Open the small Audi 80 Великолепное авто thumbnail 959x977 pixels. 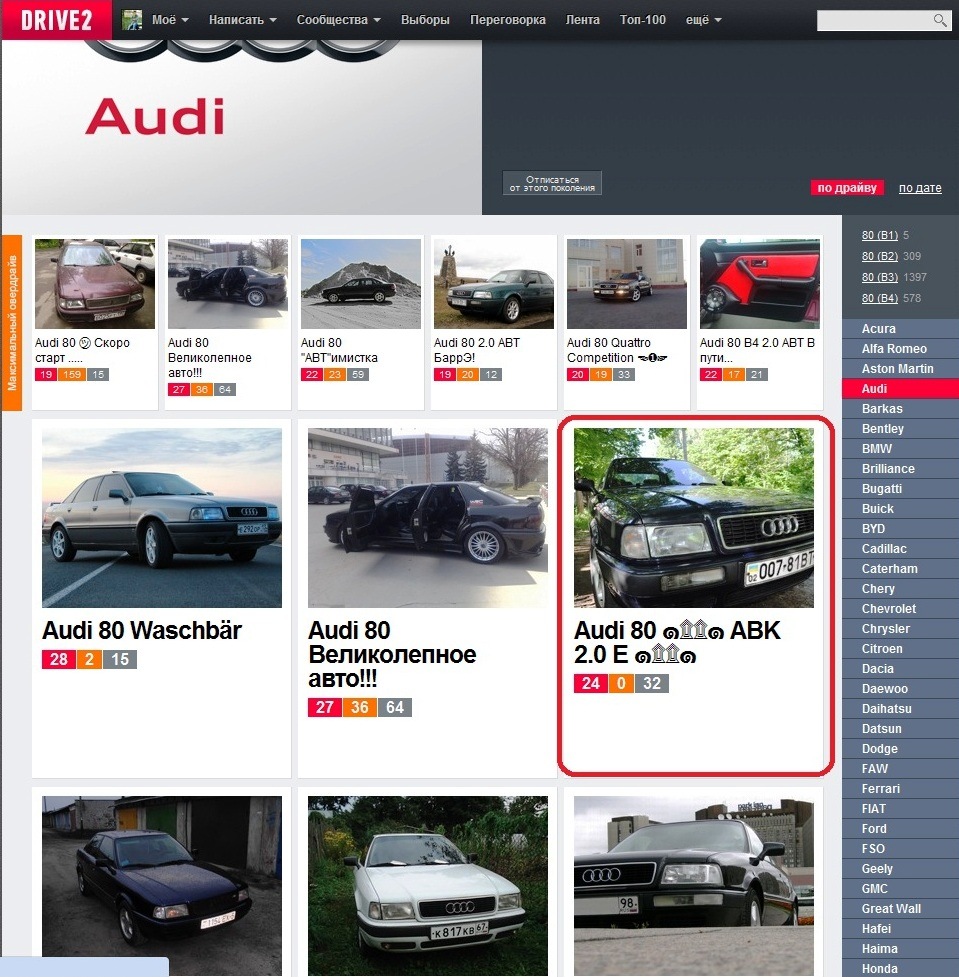[x=227, y=284]
